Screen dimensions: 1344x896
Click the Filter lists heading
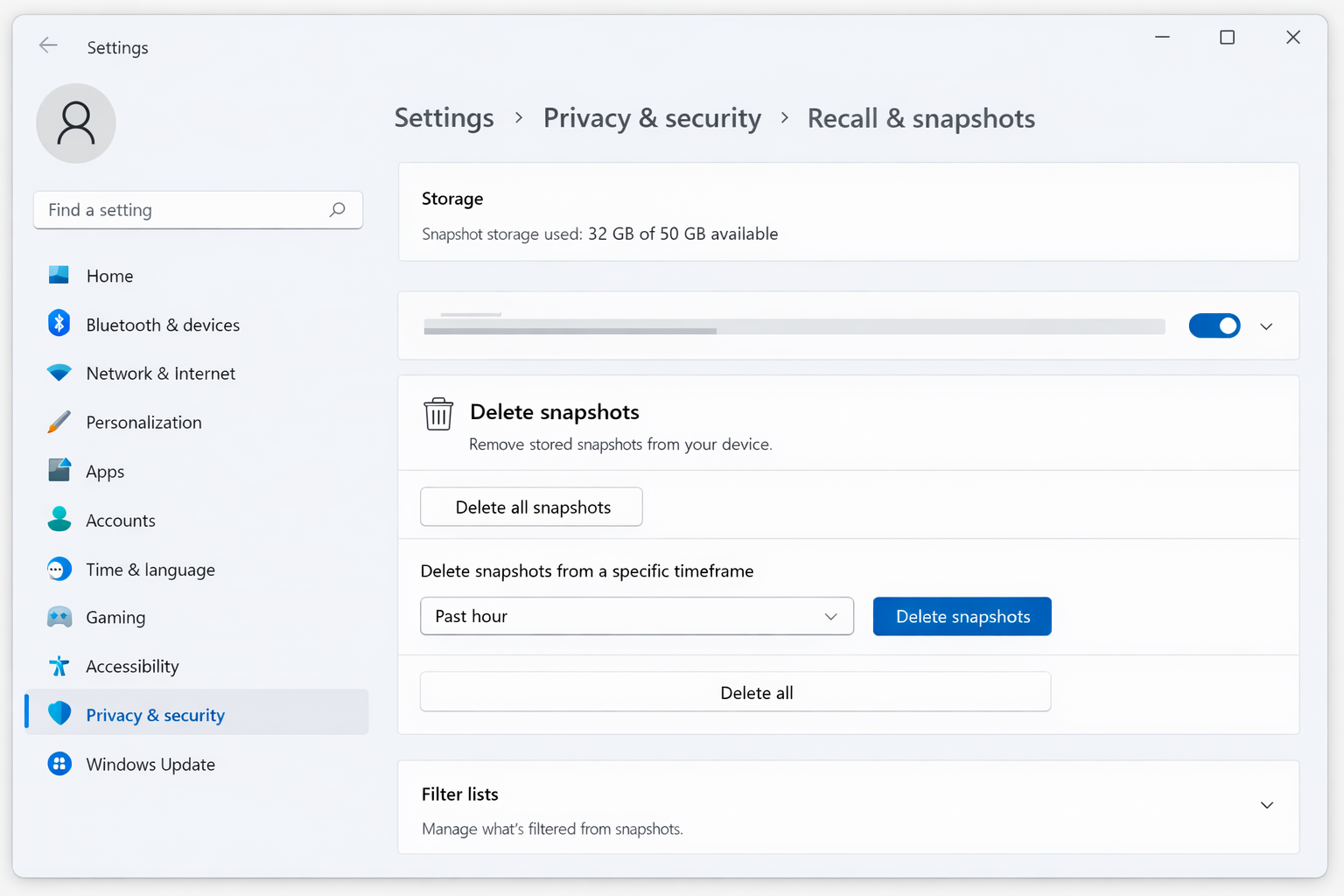point(460,794)
